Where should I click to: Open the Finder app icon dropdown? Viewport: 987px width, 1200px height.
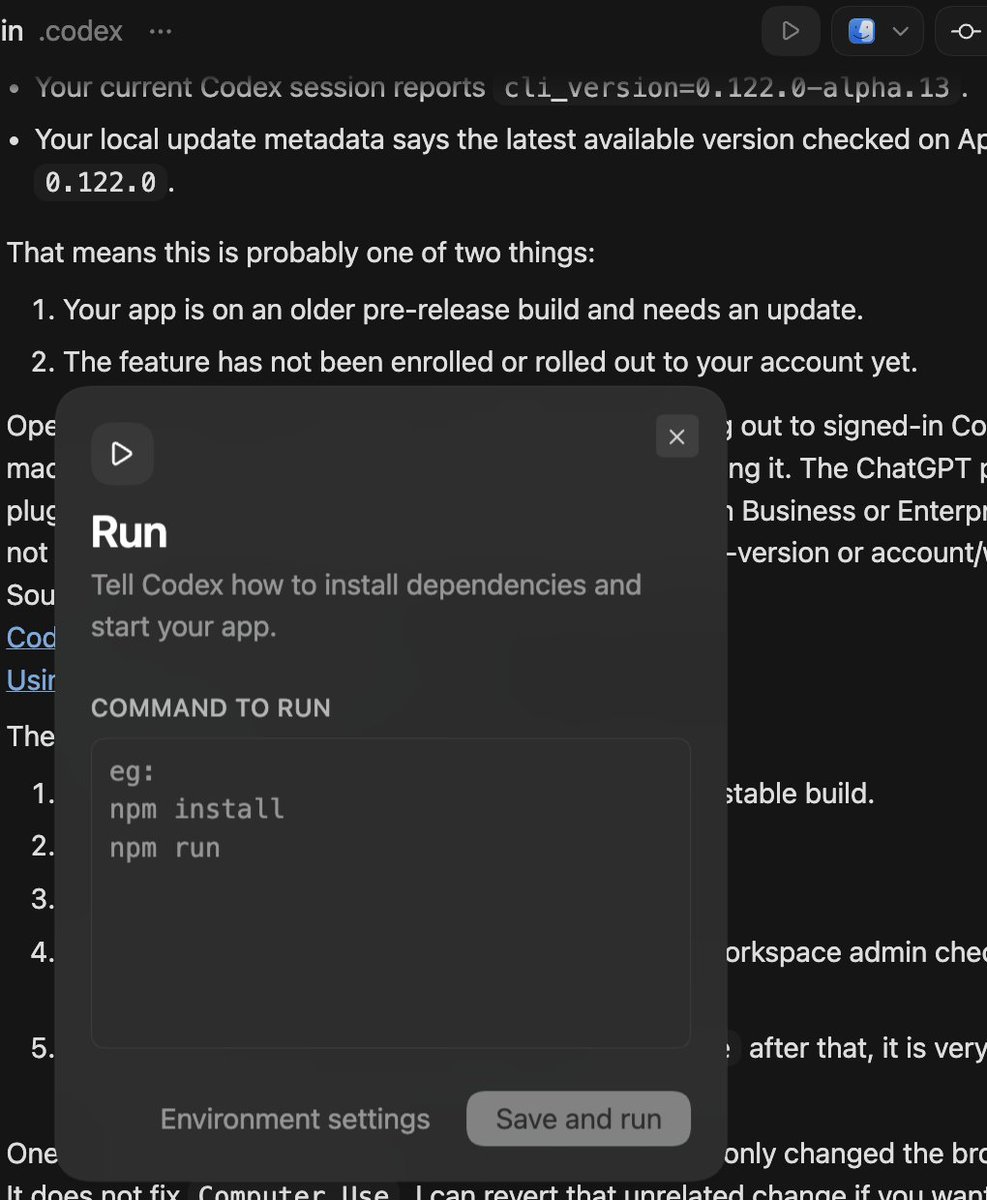878,31
